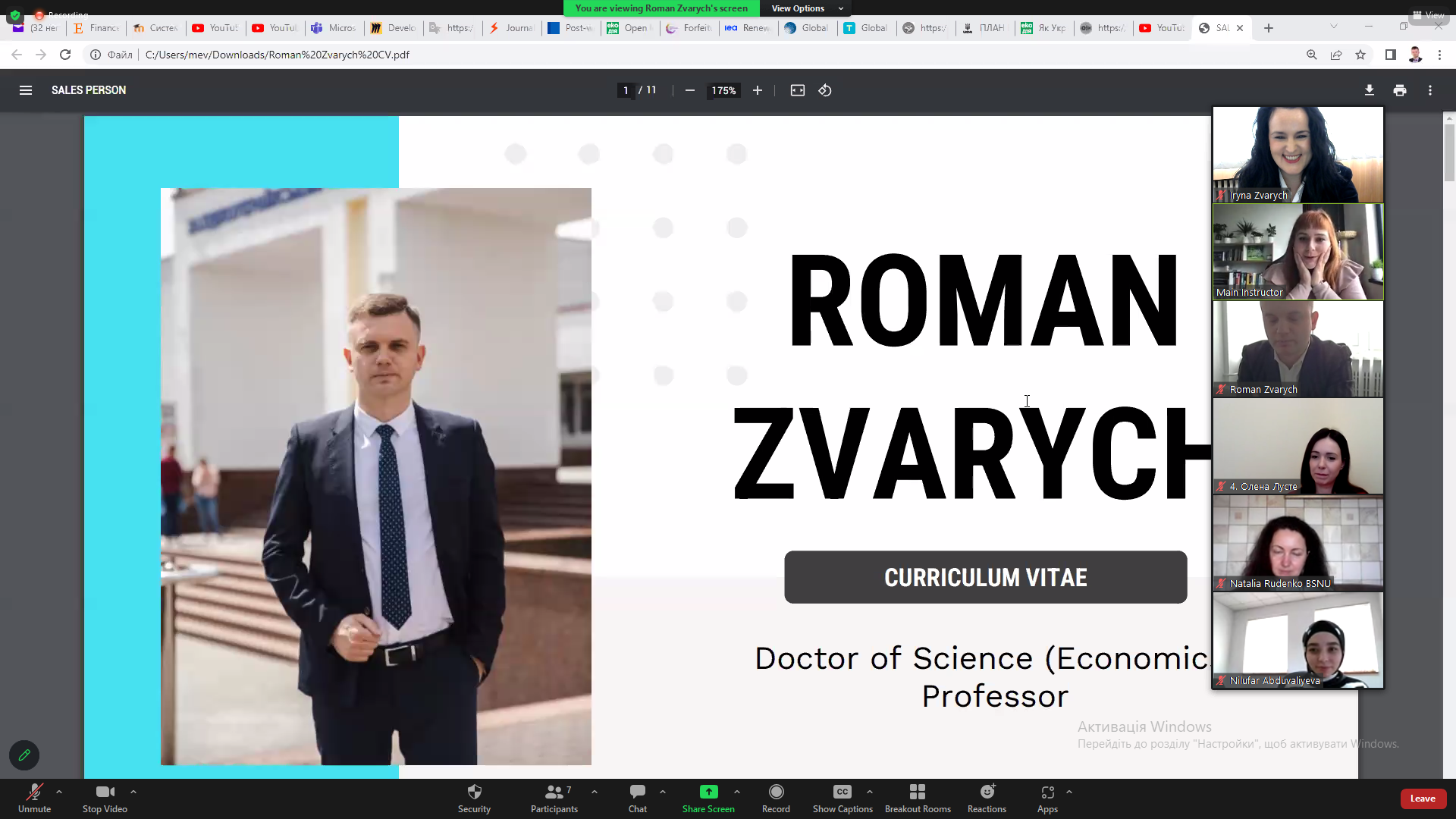
Task: Reload the current browser page
Action: 65,55
